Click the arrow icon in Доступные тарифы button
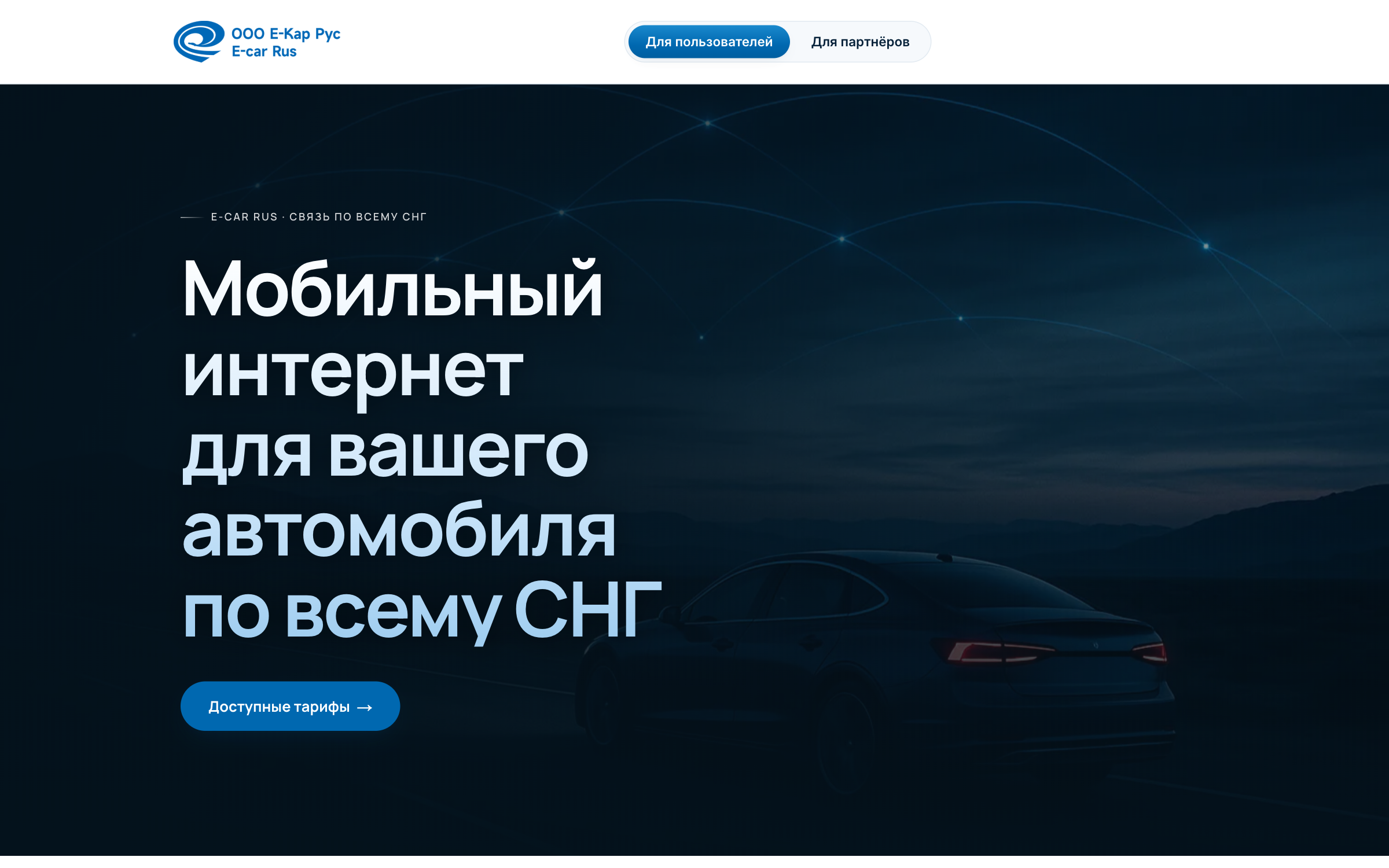The width and height of the screenshot is (1389, 868). (x=365, y=708)
